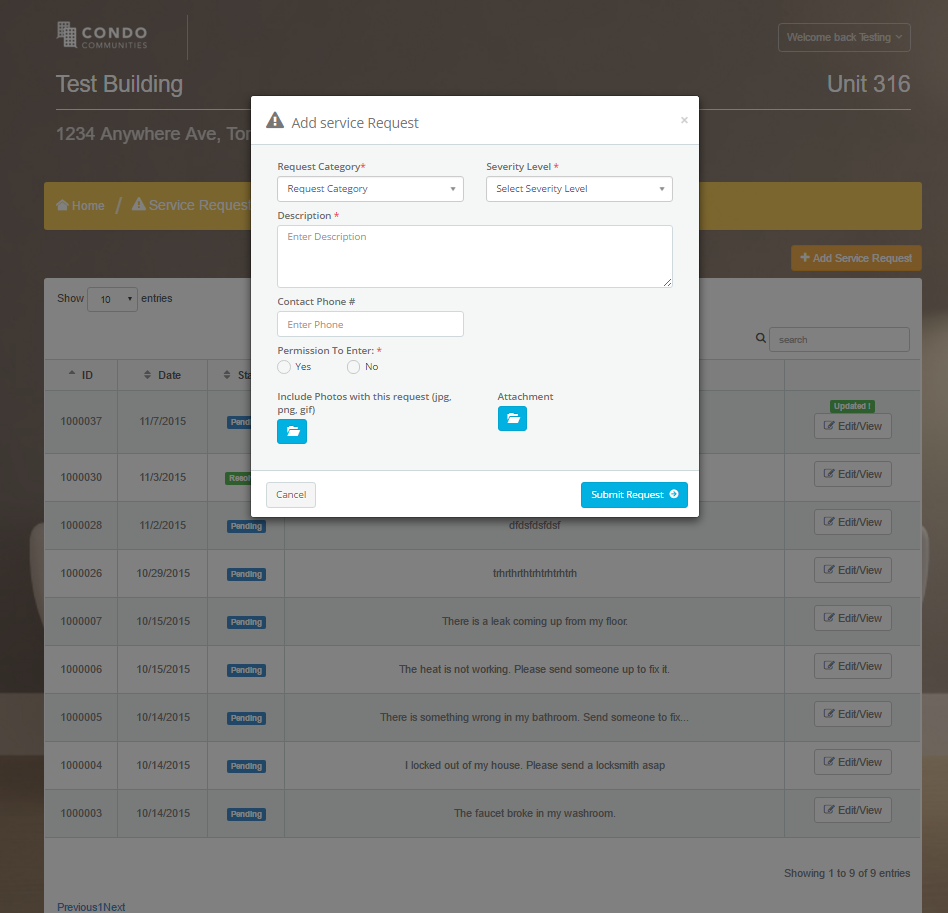
Task: Select No for Permission To Enter
Action: 352,366
